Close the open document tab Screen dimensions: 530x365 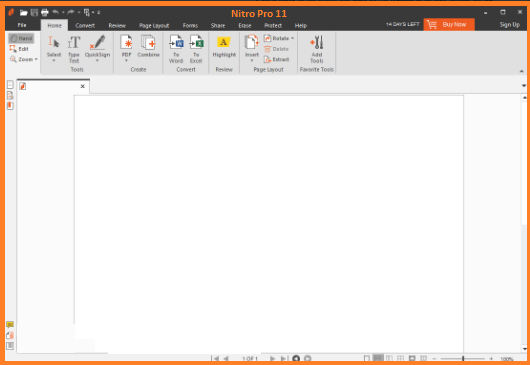pos(82,87)
